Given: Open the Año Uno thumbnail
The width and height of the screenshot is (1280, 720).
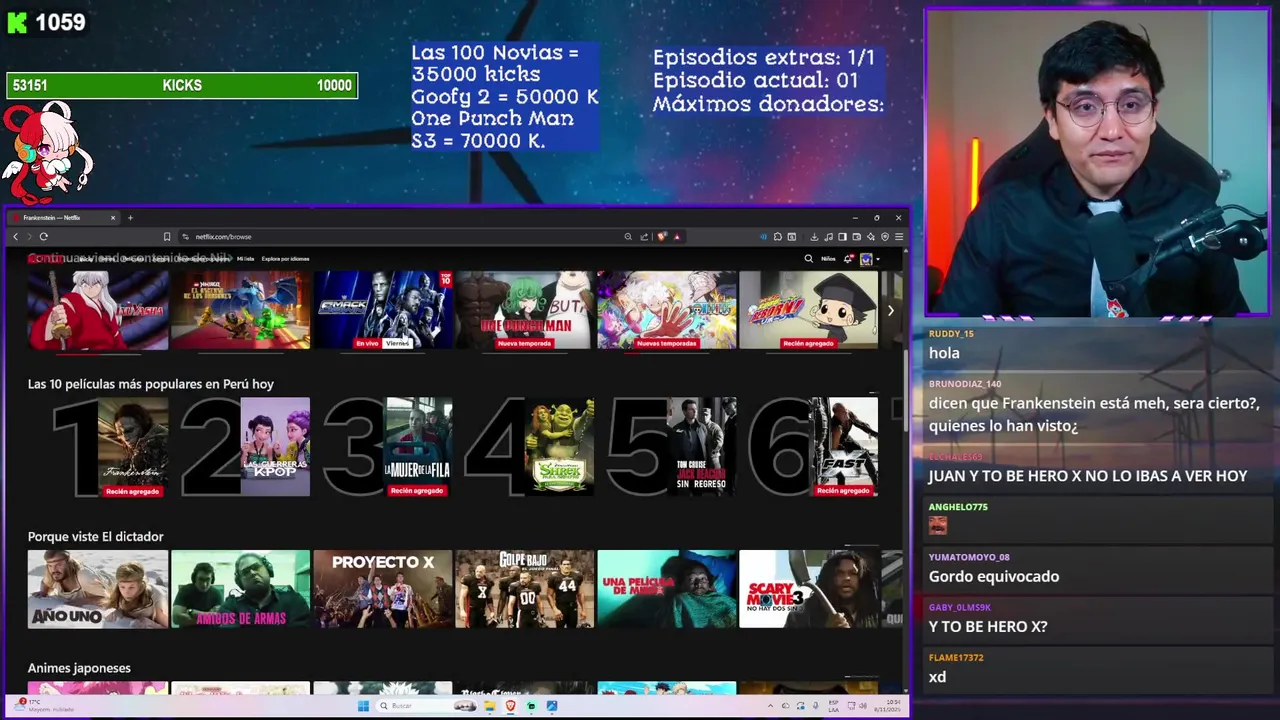Looking at the screenshot, I should (x=98, y=589).
